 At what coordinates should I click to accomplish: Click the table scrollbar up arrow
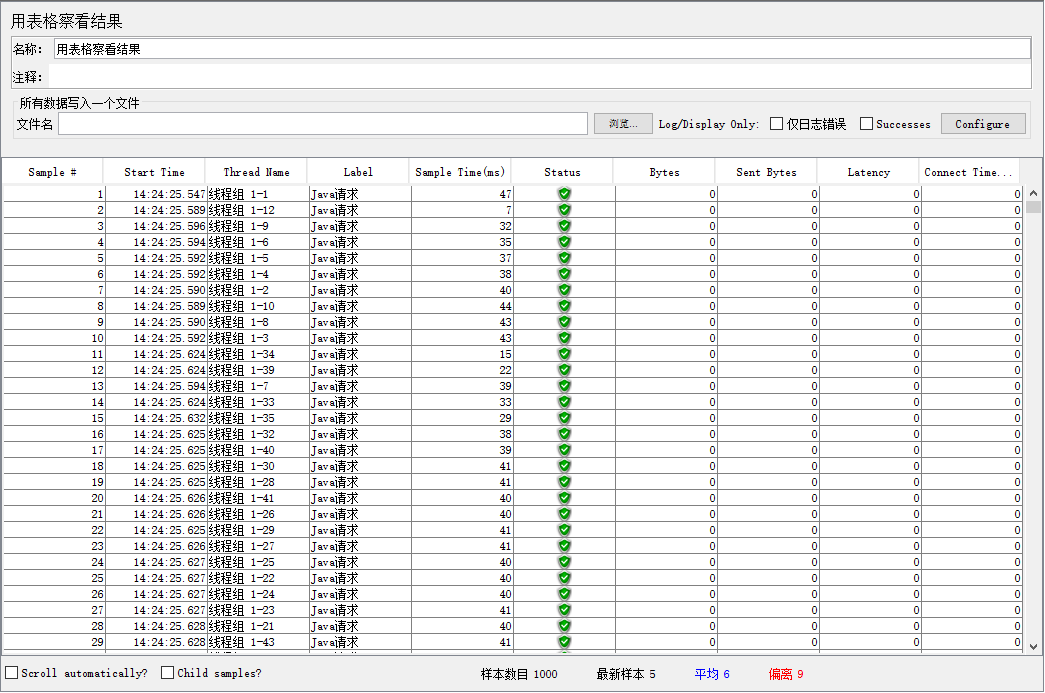(x=1033, y=193)
